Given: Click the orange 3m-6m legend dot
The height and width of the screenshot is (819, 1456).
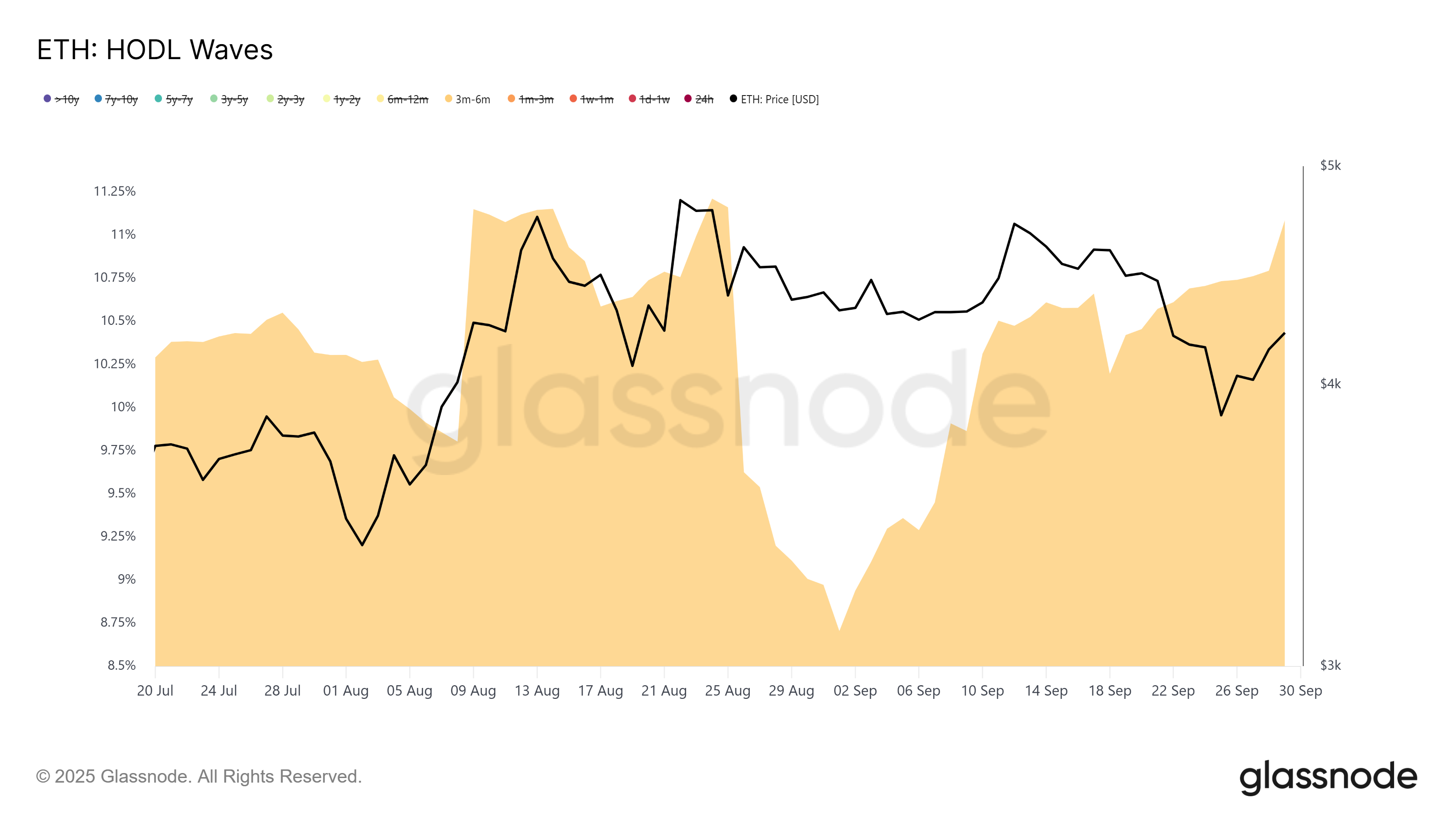Looking at the screenshot, I should pyautogui.click(x=448, y=99).
